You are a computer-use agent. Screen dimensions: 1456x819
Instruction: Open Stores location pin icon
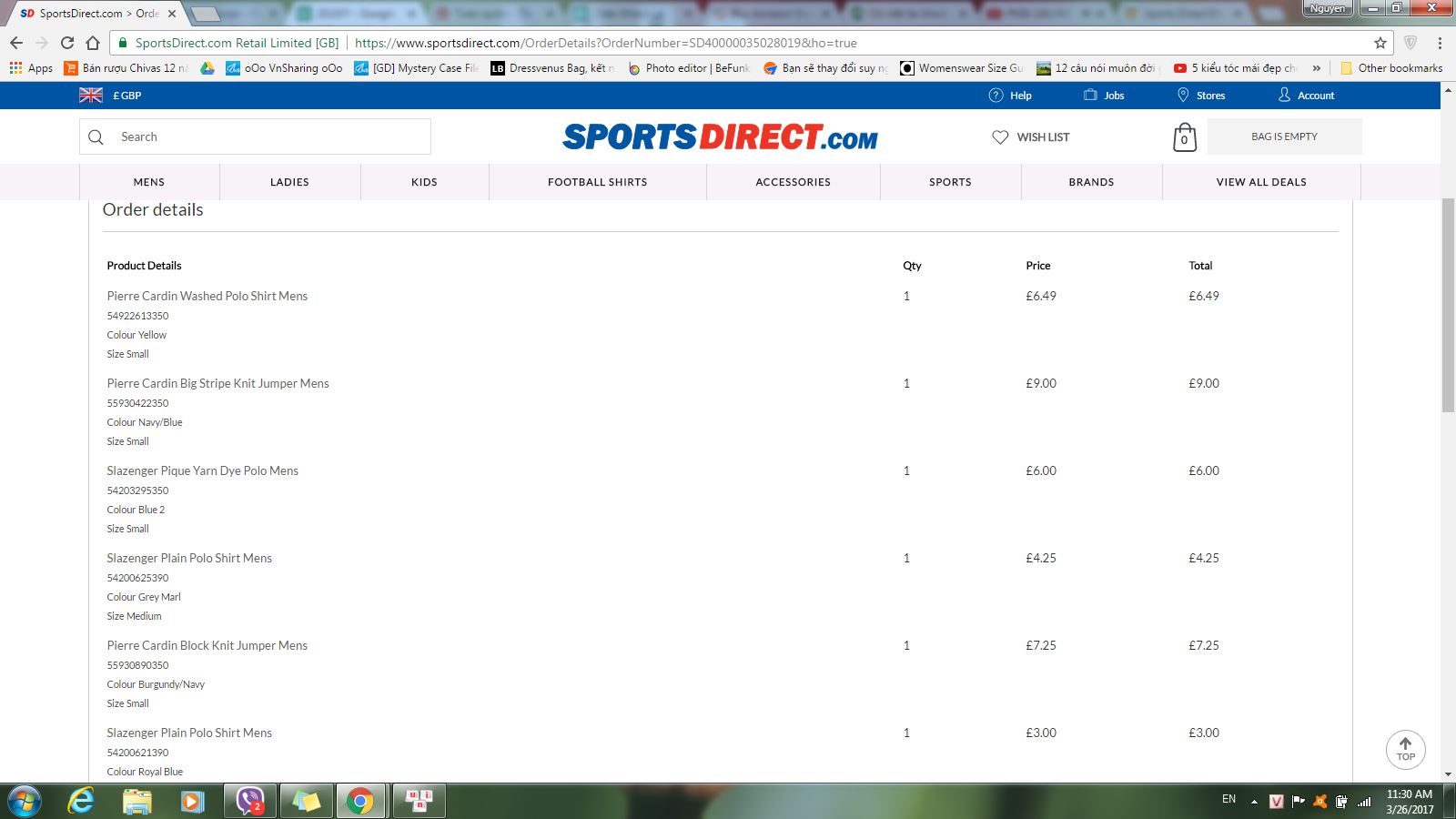coord(1183,96)
